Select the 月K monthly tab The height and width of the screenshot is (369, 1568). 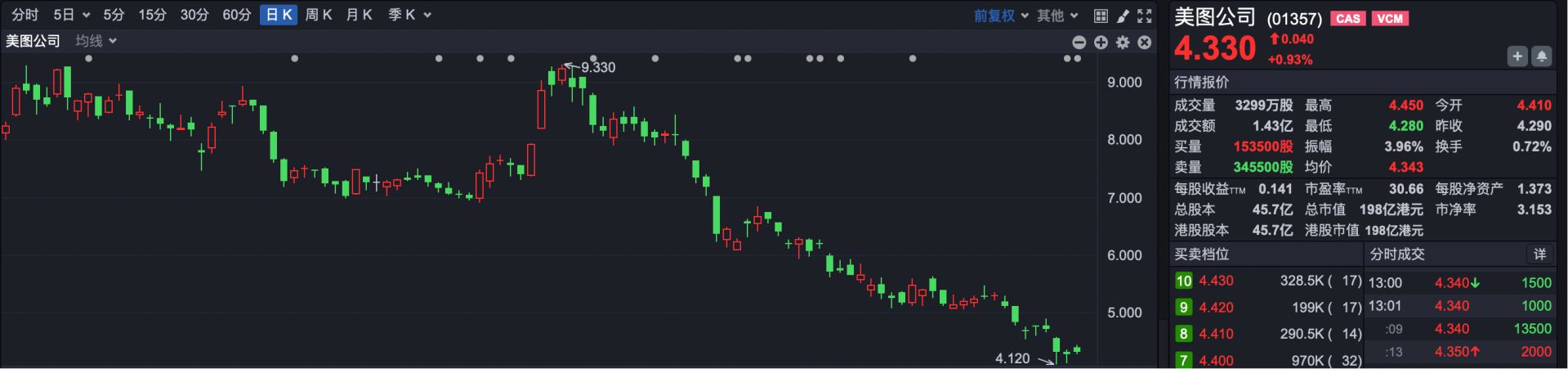(x=359, y=15)
